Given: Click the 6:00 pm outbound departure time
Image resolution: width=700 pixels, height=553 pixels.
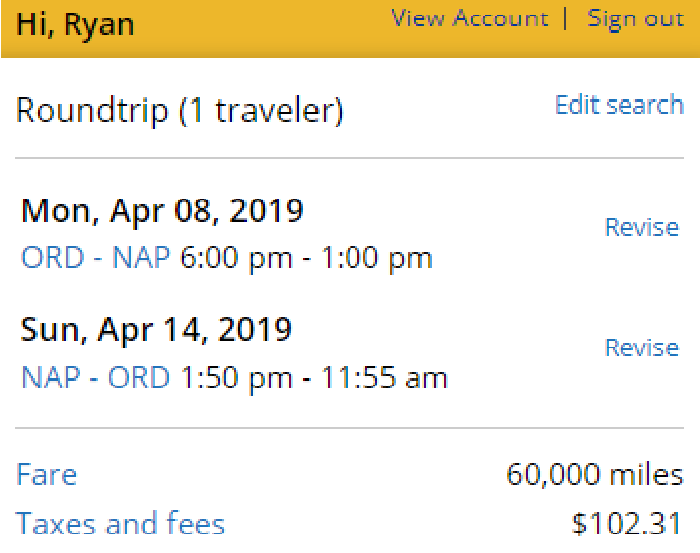Looking at the screenshot, I should [236, 258].
